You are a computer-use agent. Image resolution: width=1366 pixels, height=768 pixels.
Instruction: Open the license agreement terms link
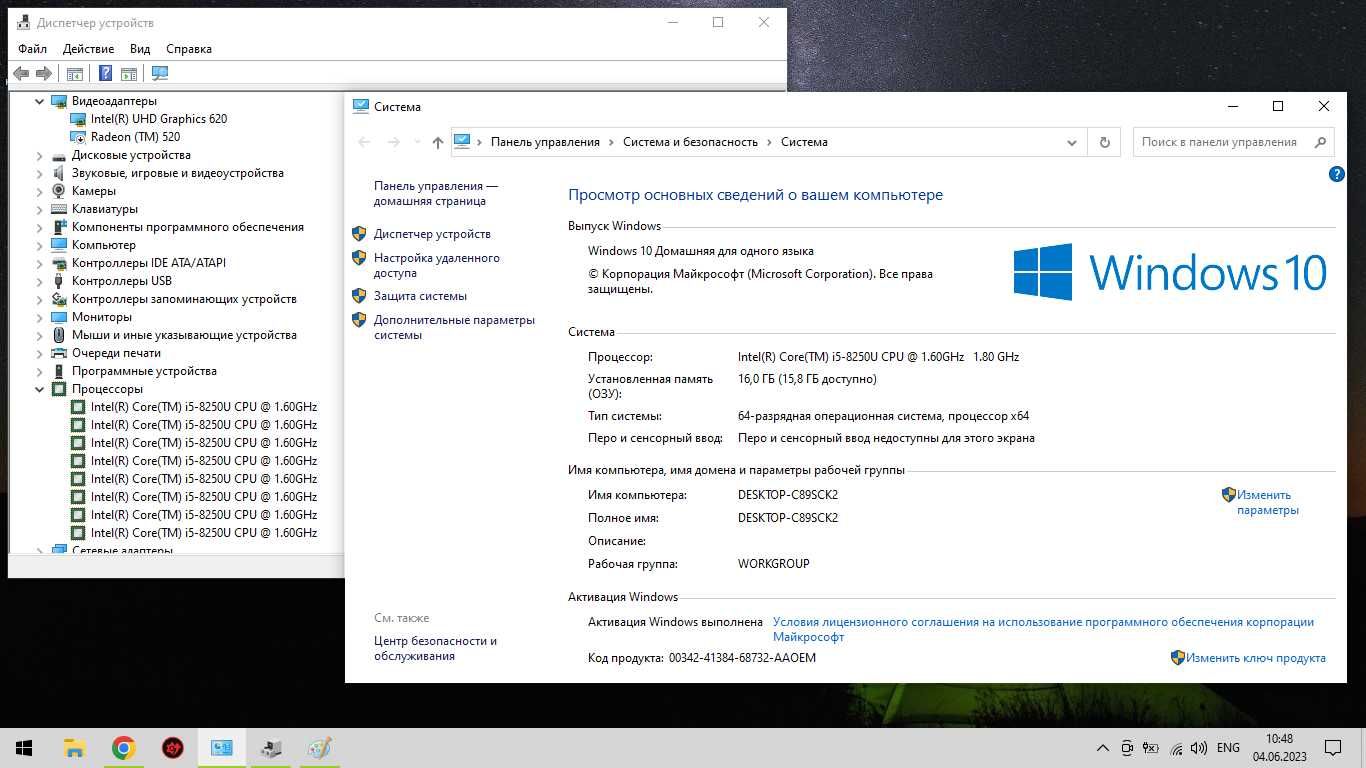coord(1043,629)
